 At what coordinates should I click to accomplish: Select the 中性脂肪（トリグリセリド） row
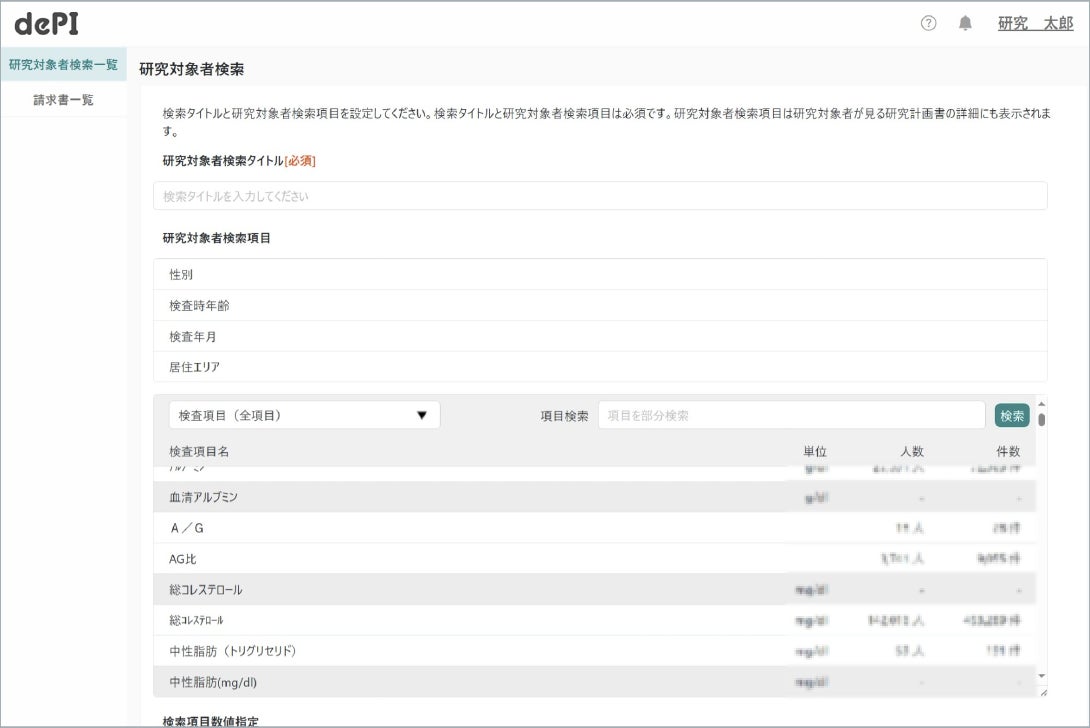(594, 651)
